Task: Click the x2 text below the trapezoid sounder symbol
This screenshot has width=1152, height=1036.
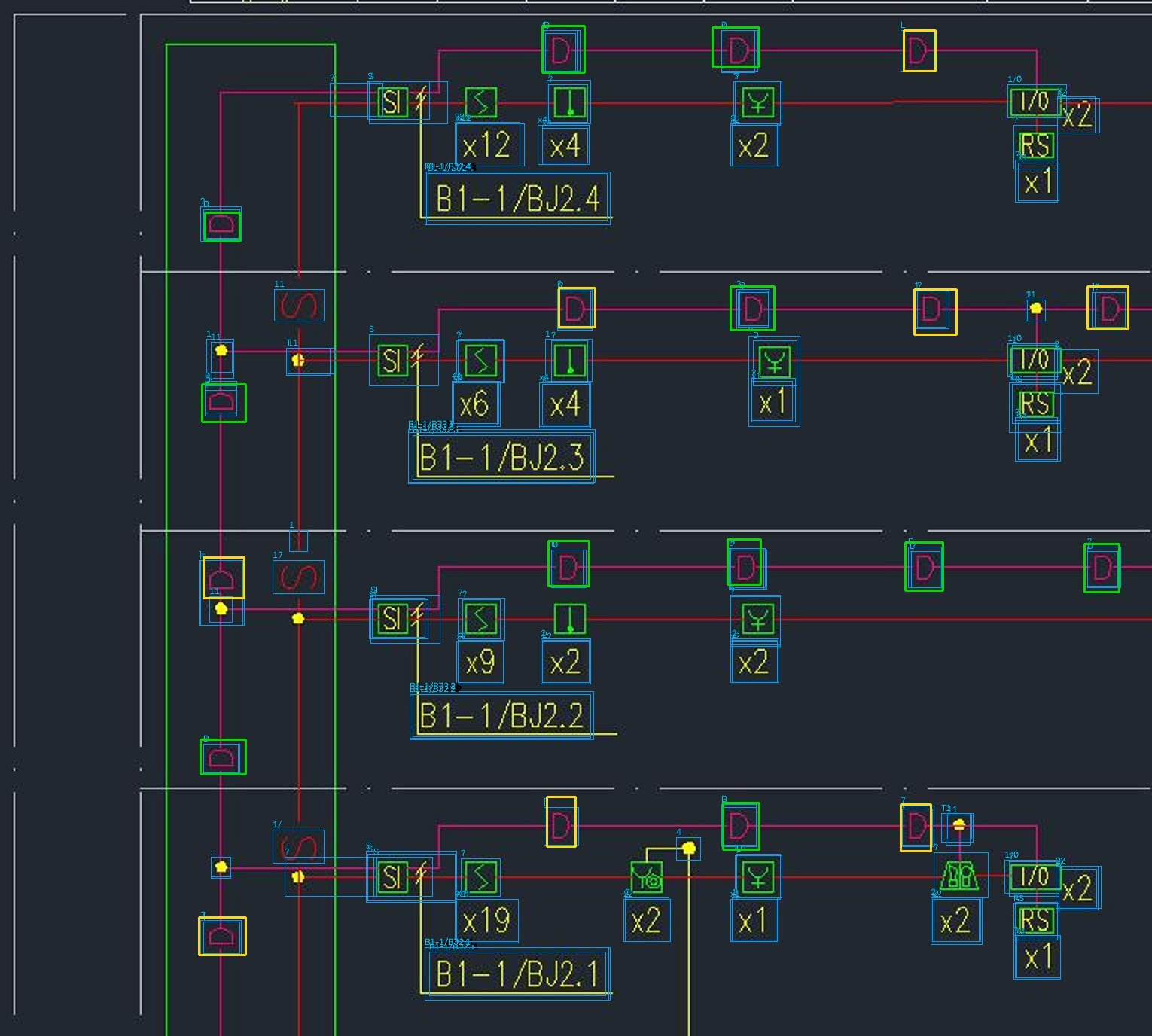Action: tap(956, 920)
